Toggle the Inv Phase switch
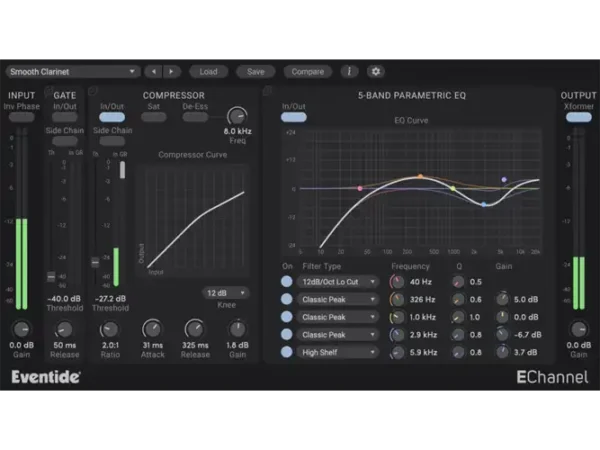Image resolution: width=600 pixels, height=450 pixels. point(21,117)
